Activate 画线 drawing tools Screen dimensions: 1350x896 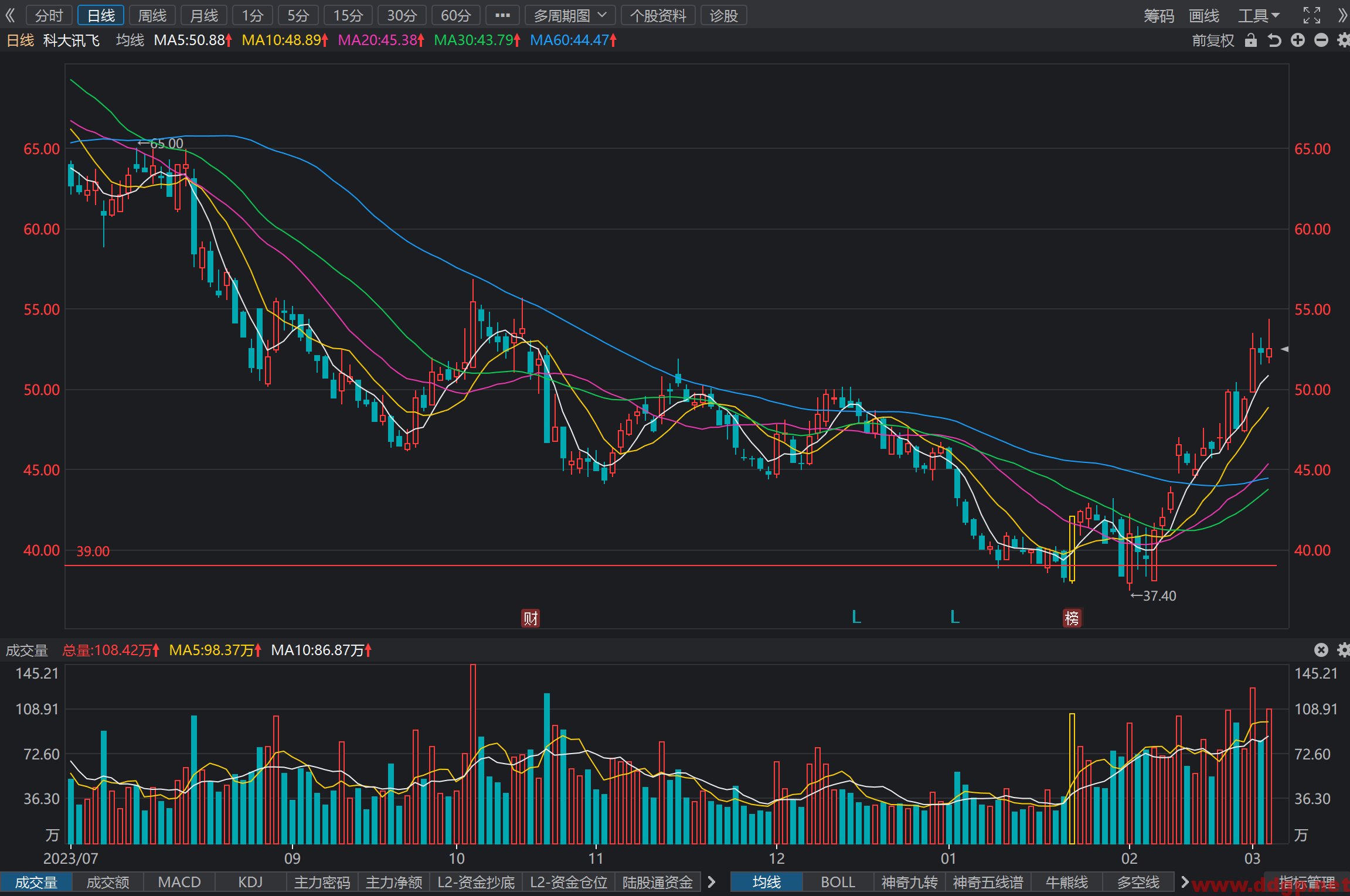pyautogui.click(x=1204, y=15)
